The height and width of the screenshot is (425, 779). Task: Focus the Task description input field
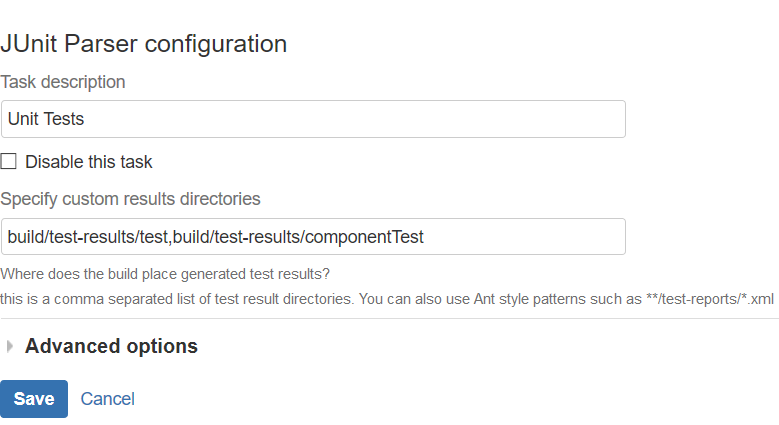click(313, 119)
